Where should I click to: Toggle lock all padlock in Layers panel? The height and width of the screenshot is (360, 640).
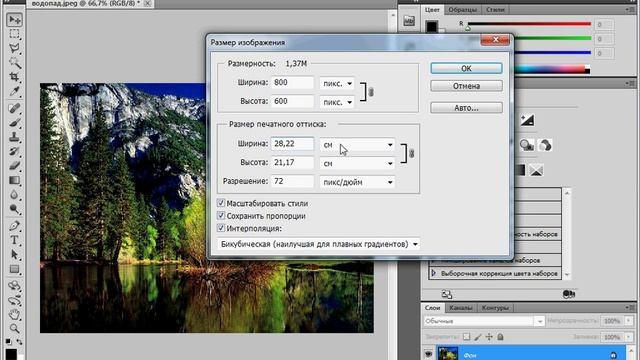(500, 337)
